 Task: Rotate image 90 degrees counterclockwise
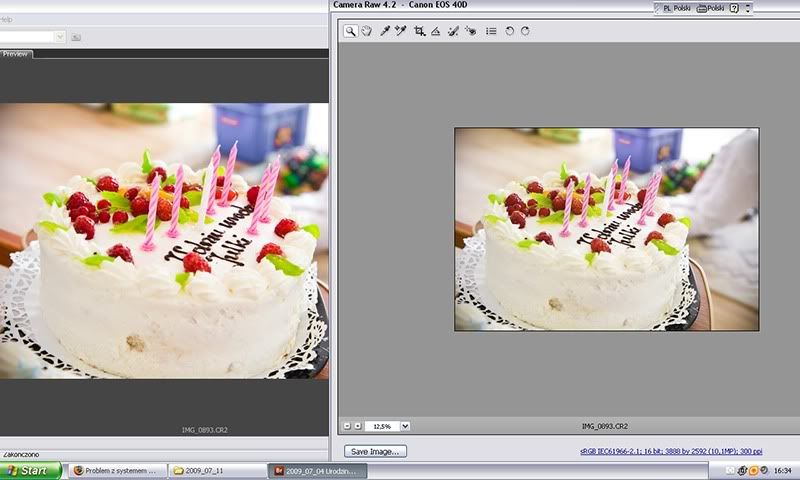click(x=509, y=31)
